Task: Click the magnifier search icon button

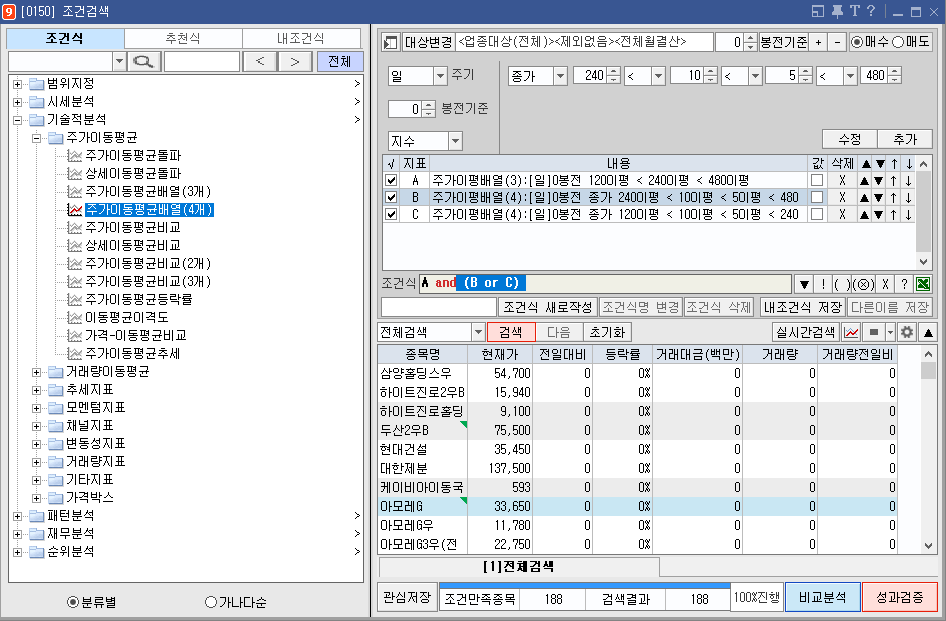Action: pyautogui.click(x=144, y=62)
